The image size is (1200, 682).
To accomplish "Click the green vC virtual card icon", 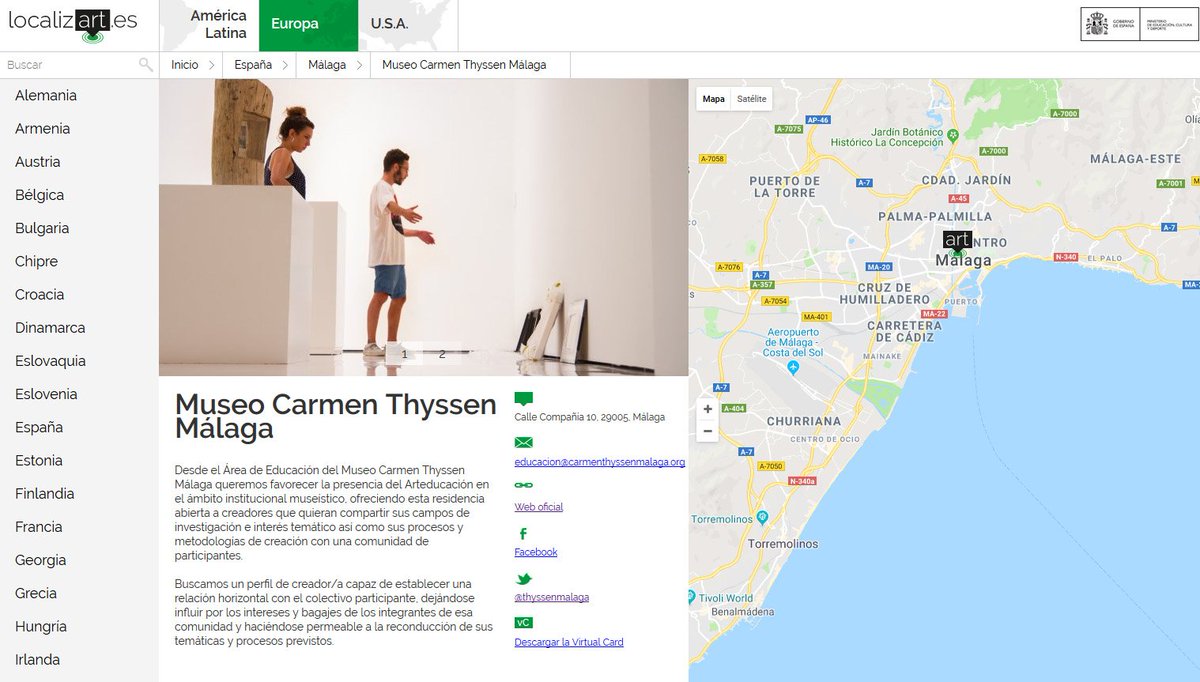I will click(523, 622).
